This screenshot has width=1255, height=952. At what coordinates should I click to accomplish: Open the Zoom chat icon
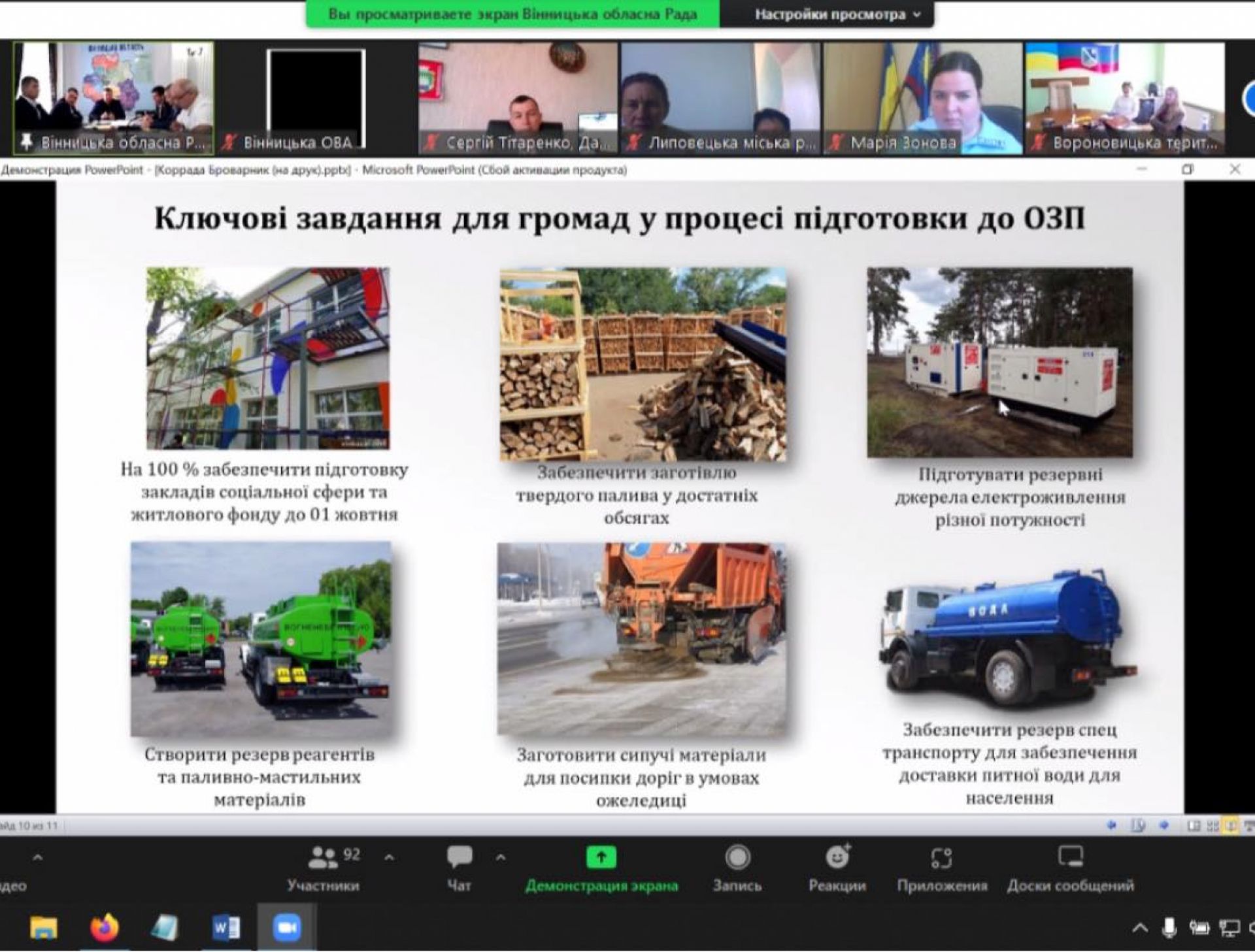click(459, 857)
